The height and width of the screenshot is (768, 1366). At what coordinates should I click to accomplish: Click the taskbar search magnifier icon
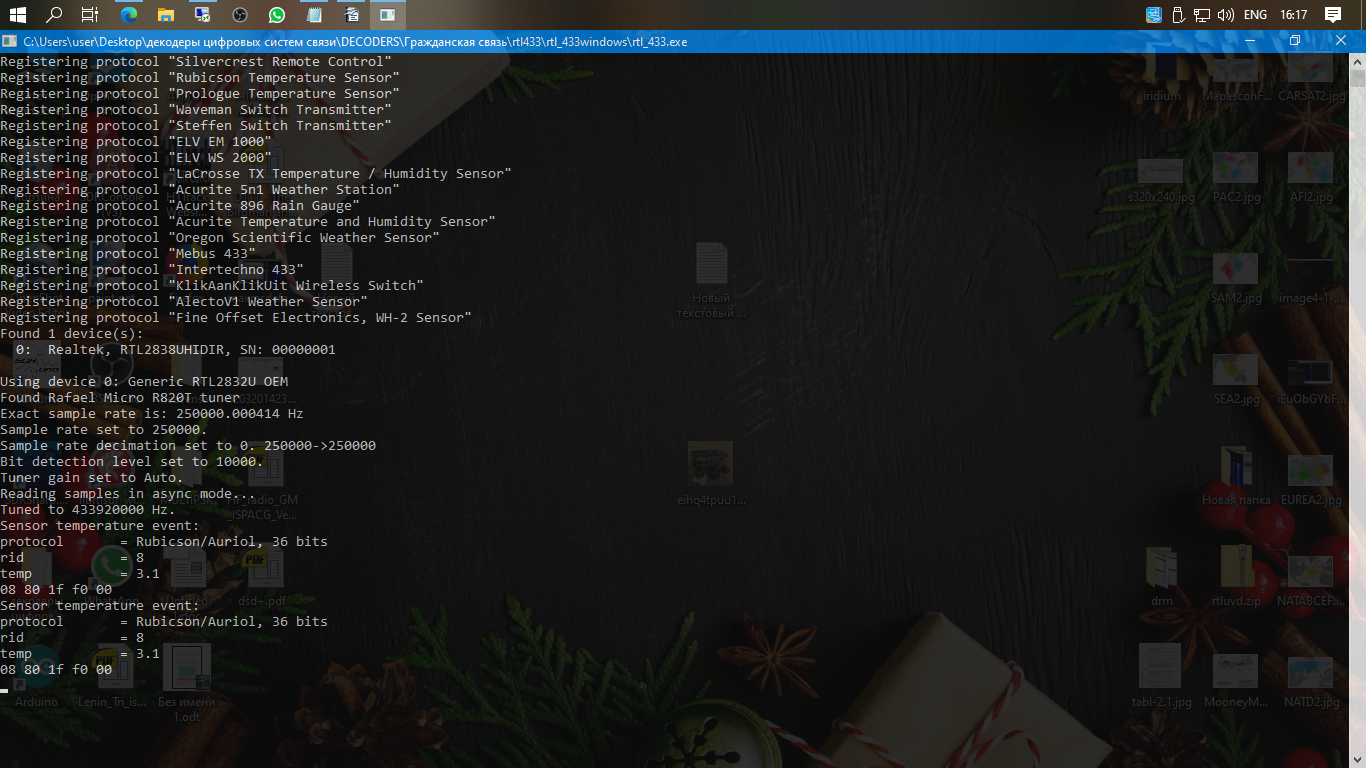[x=54, y=15]
